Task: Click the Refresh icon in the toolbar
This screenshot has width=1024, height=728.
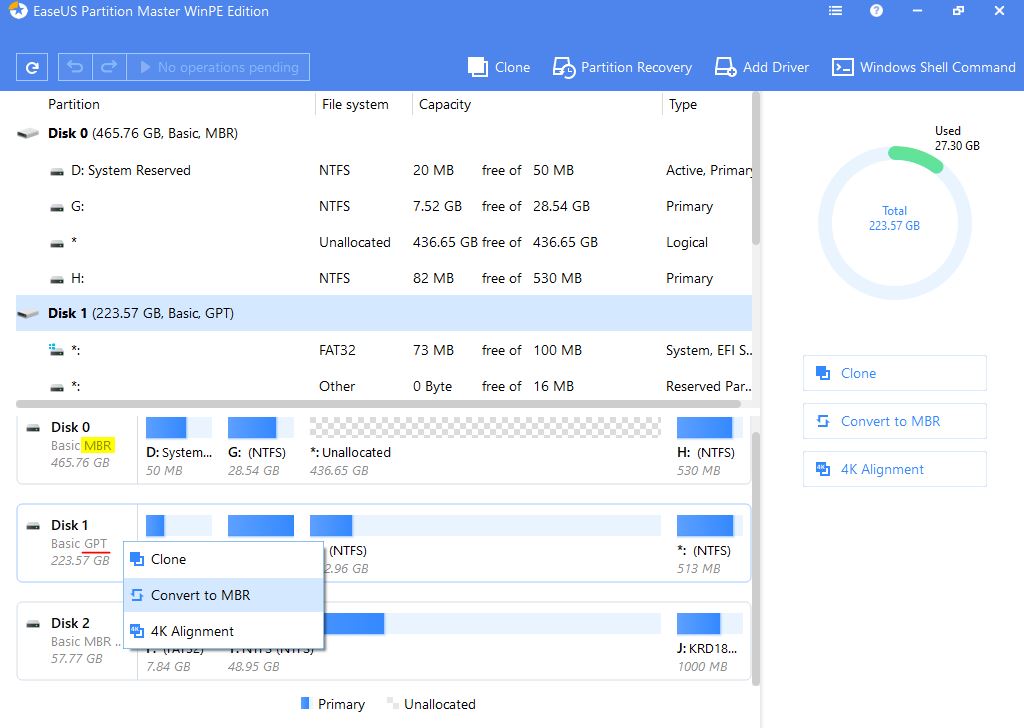Action: click(32, 67)
